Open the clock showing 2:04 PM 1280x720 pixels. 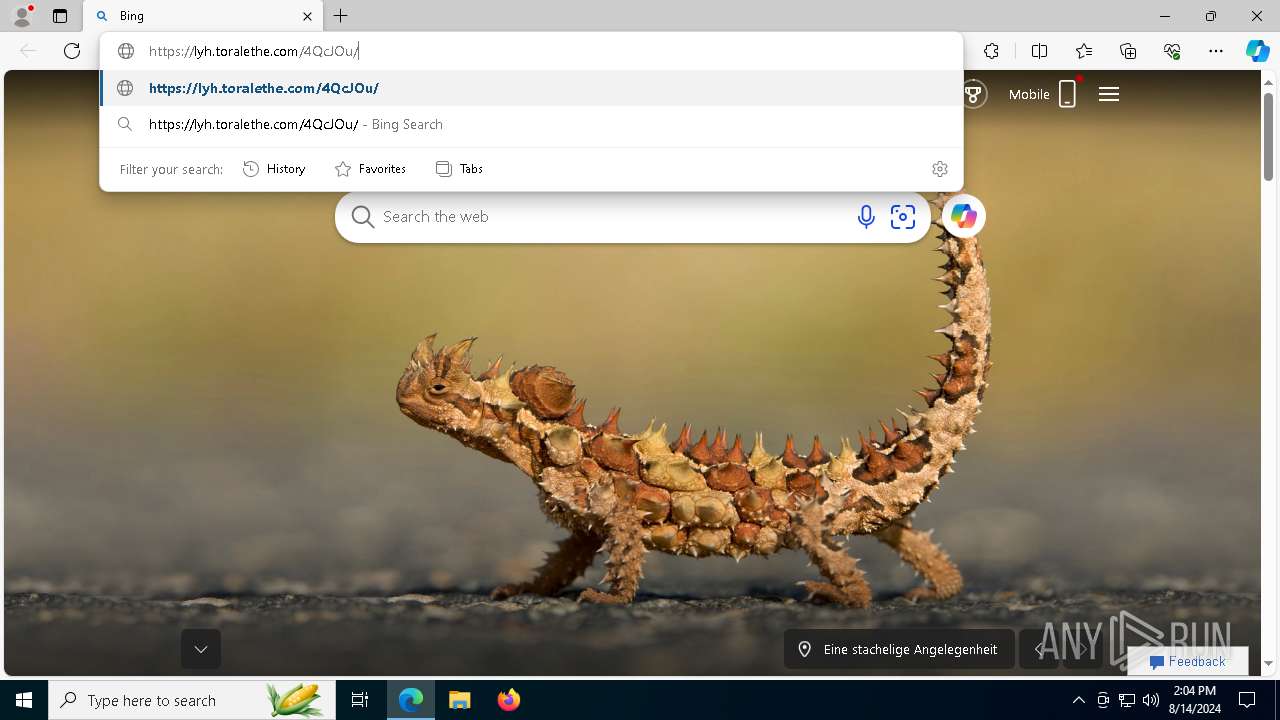pos(1195,700)
